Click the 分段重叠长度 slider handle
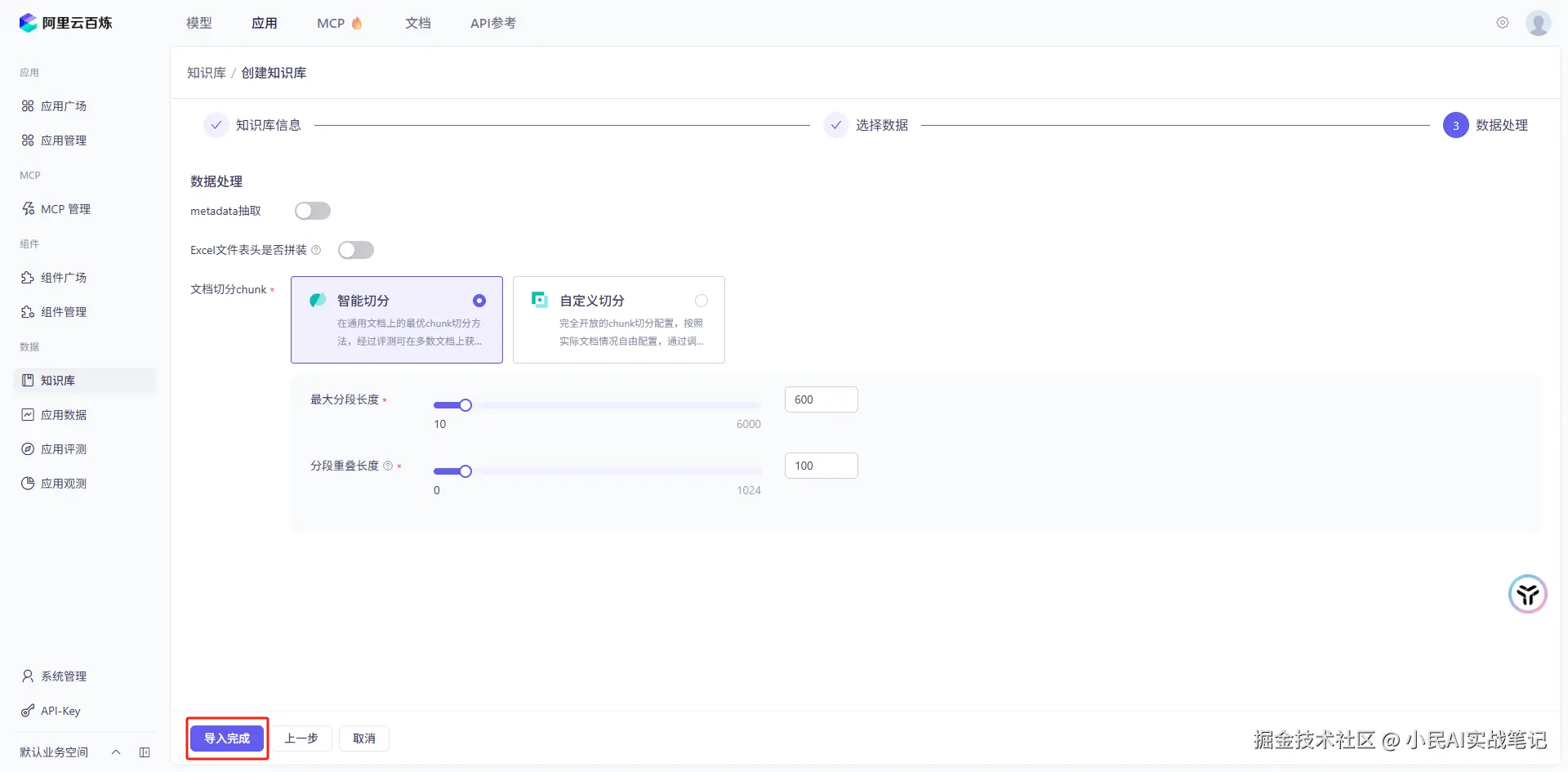Screen dimensions: 1568x772 (465, 471)
